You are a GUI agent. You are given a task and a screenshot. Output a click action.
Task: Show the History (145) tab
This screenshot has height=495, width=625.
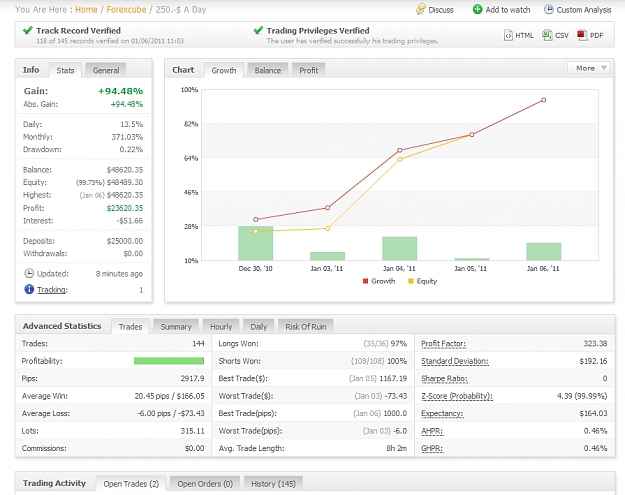click(x=273, y=484)
